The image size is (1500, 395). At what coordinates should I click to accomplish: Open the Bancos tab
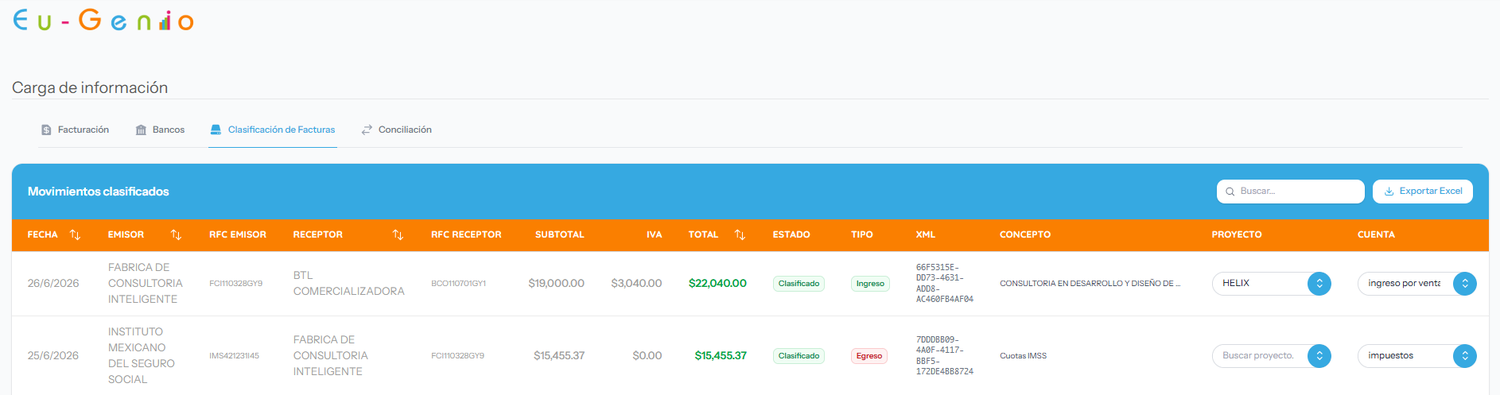[x=161, y=130]
